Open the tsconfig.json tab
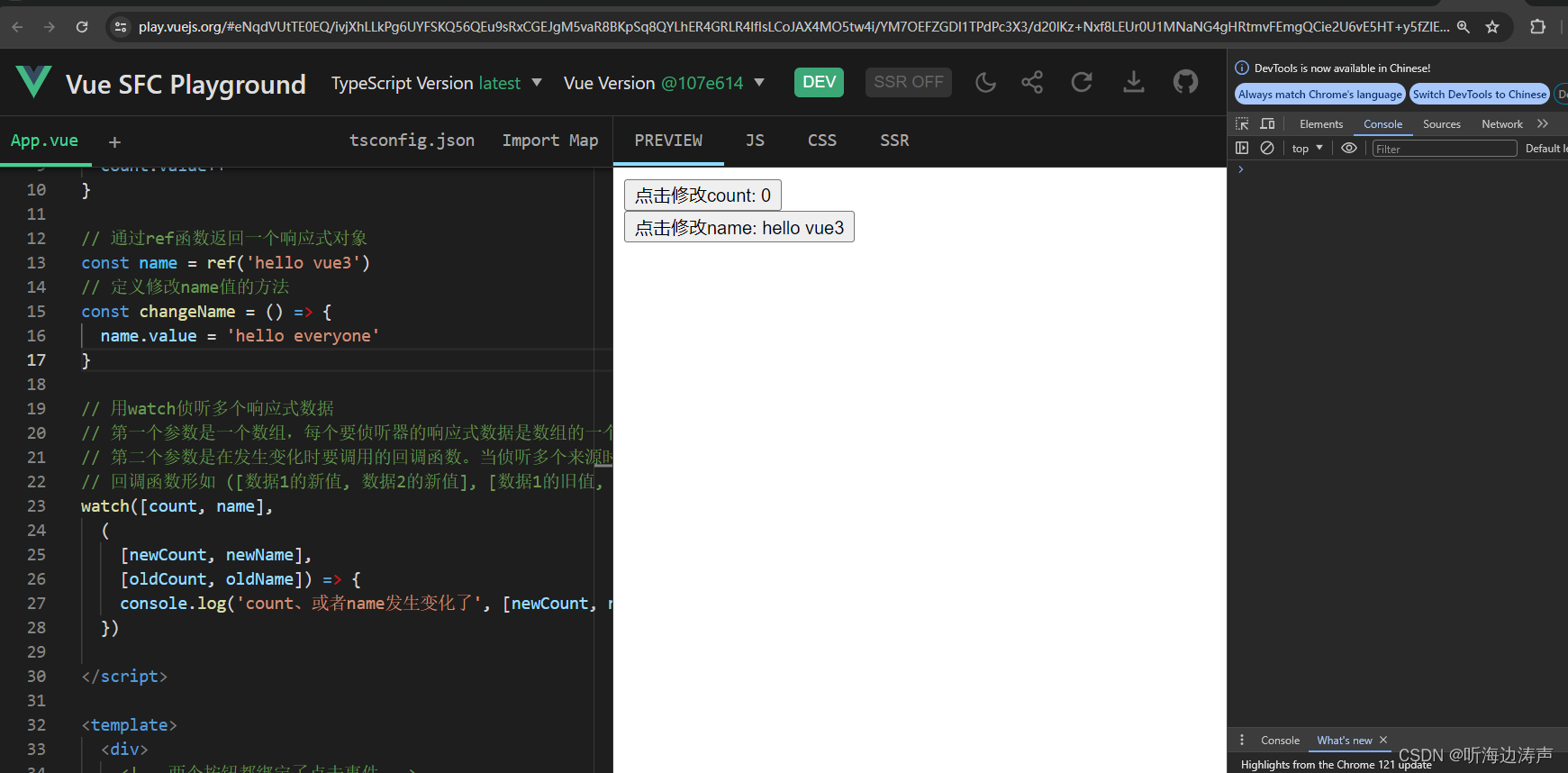 pyautogui.click(x=412, y=141)
